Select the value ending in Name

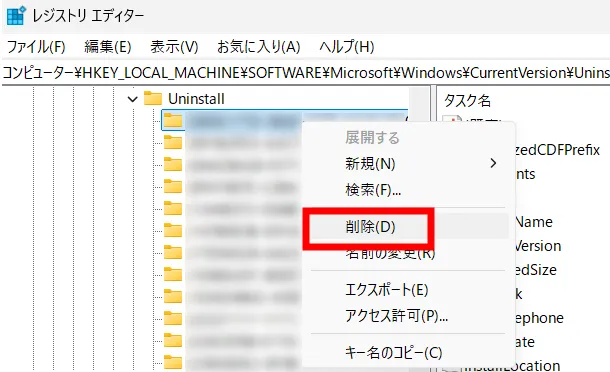click(x=534, y=222)
